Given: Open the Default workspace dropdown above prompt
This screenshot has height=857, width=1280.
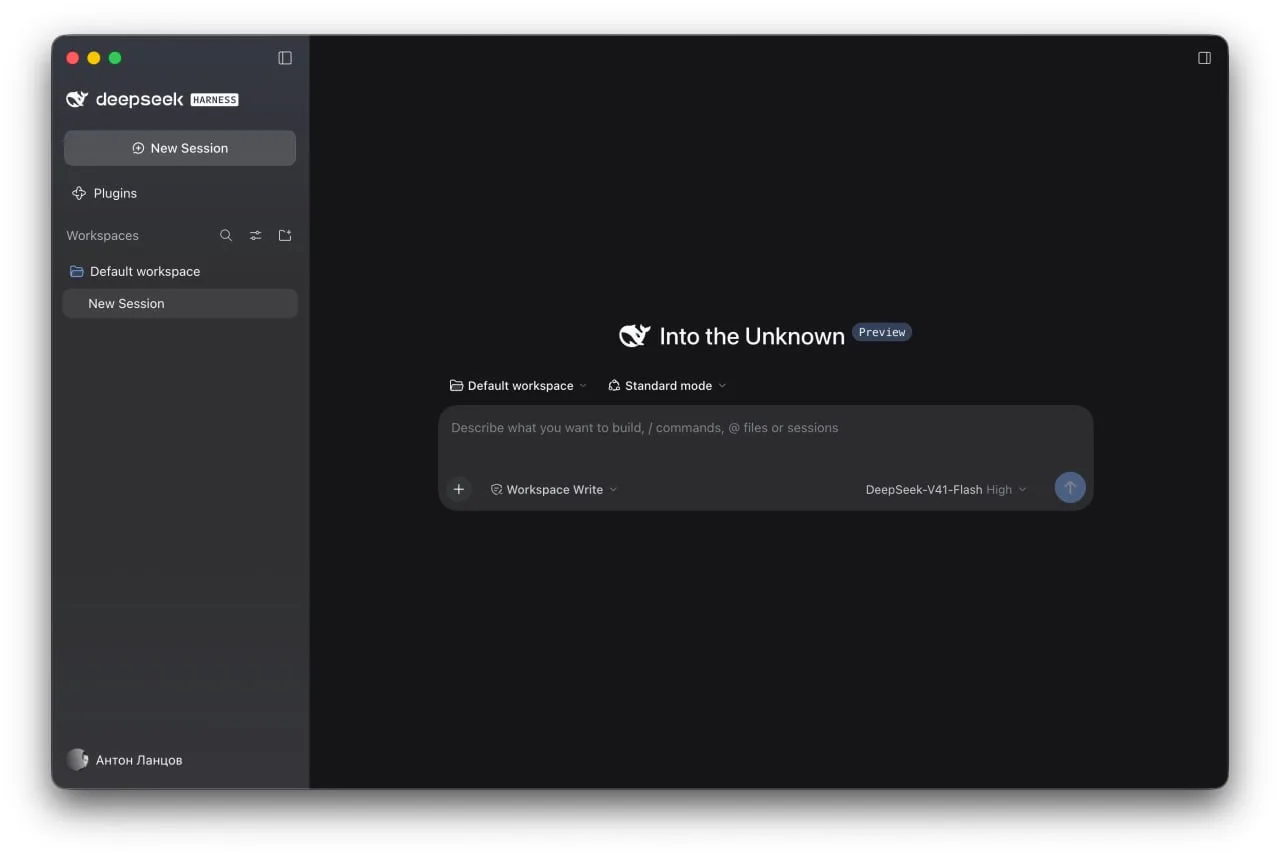Looking at the screenshot, I should [x=519, y=386].
